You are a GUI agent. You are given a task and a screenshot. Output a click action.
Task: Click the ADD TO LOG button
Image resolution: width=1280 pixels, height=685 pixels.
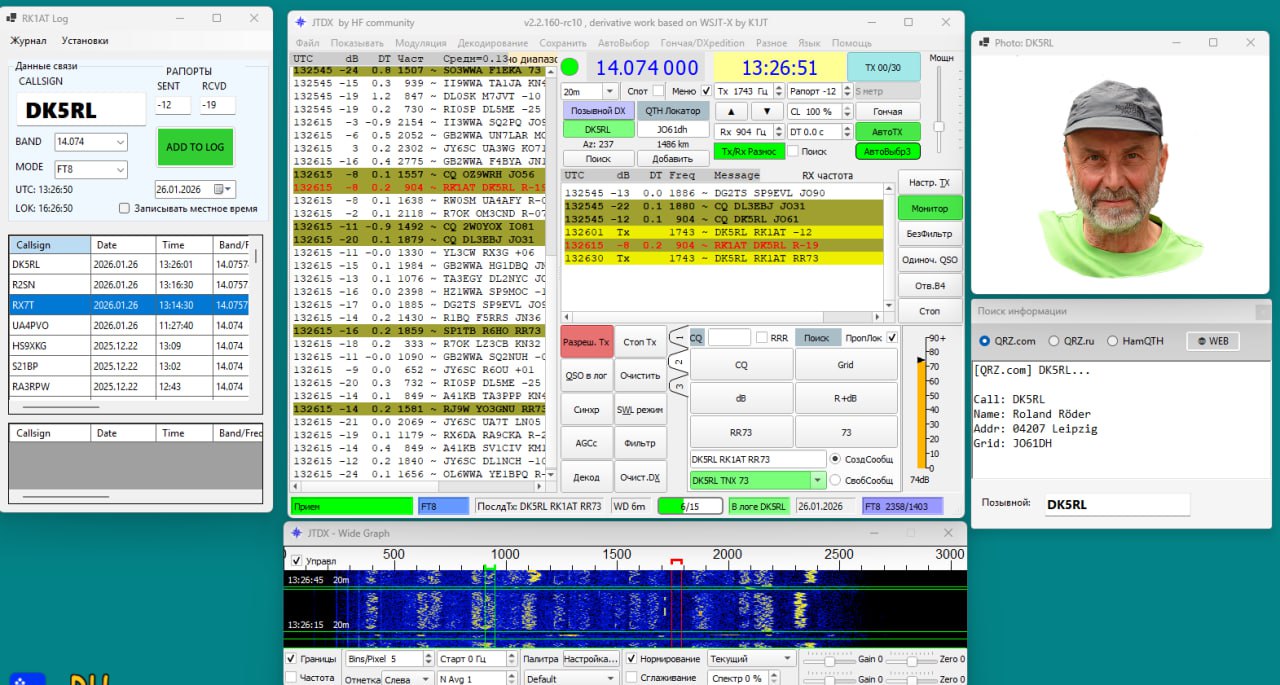[x=195, y=147]
